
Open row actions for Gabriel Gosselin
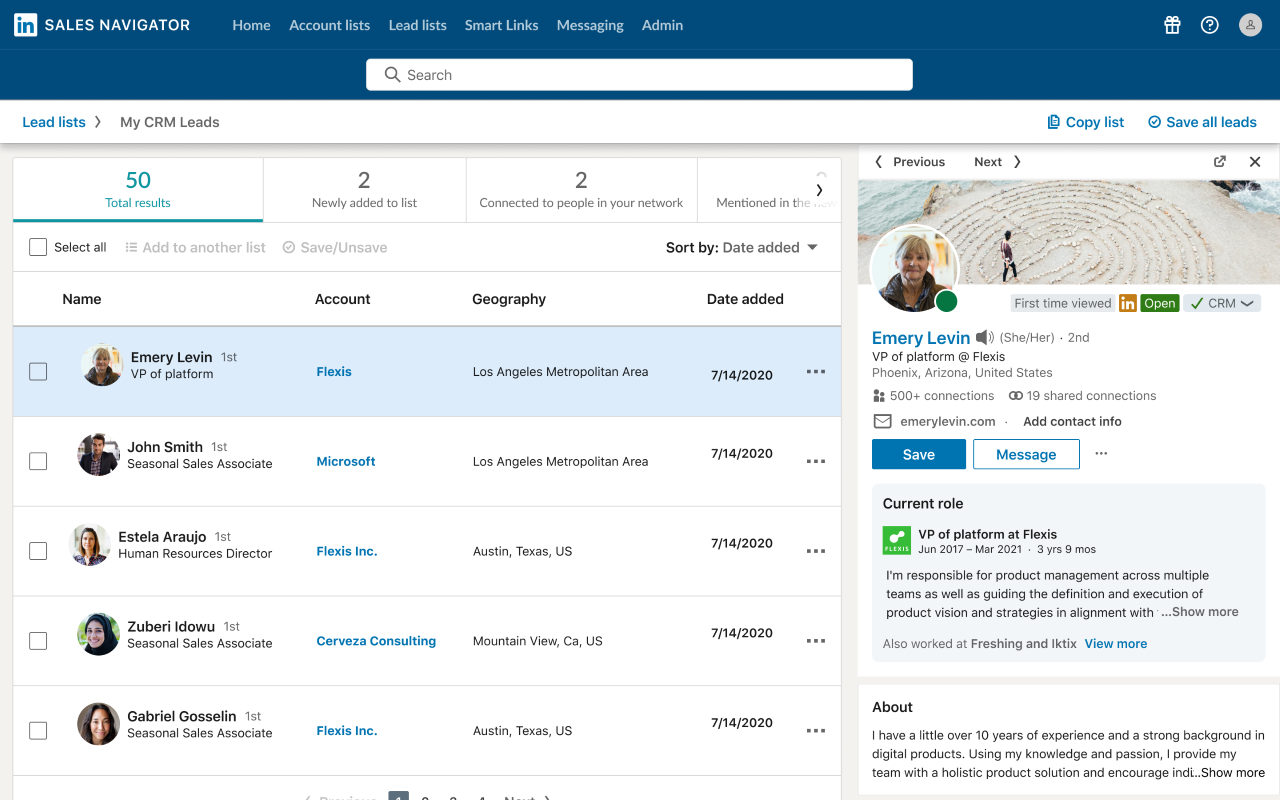[x=816, y=731]
